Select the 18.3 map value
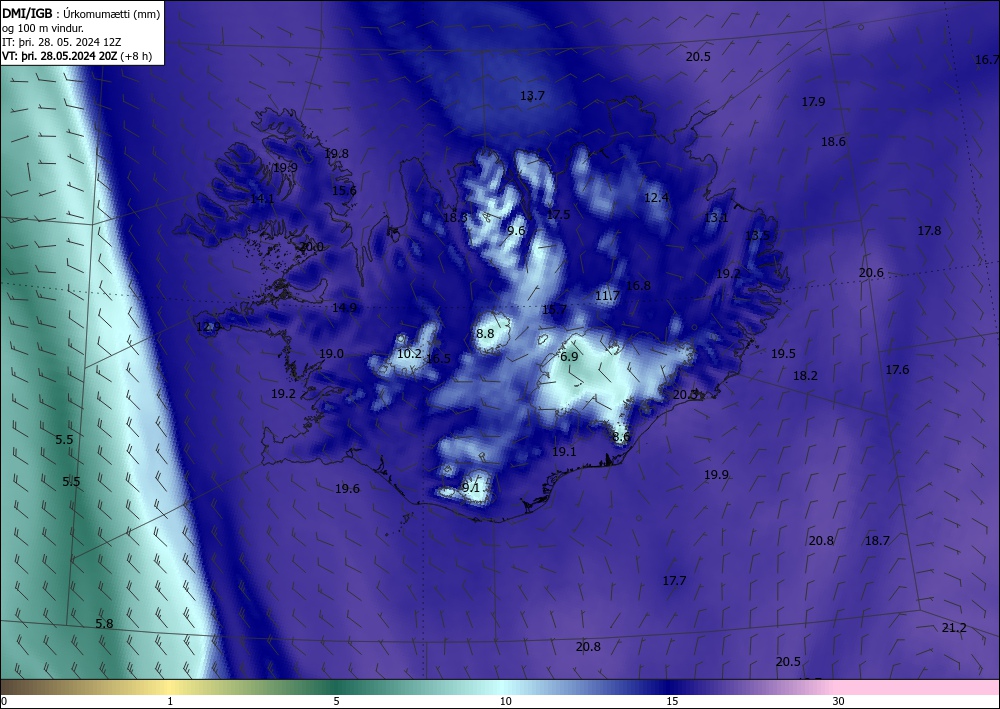This screenshot has width=1000, height=709. [455, 217]
